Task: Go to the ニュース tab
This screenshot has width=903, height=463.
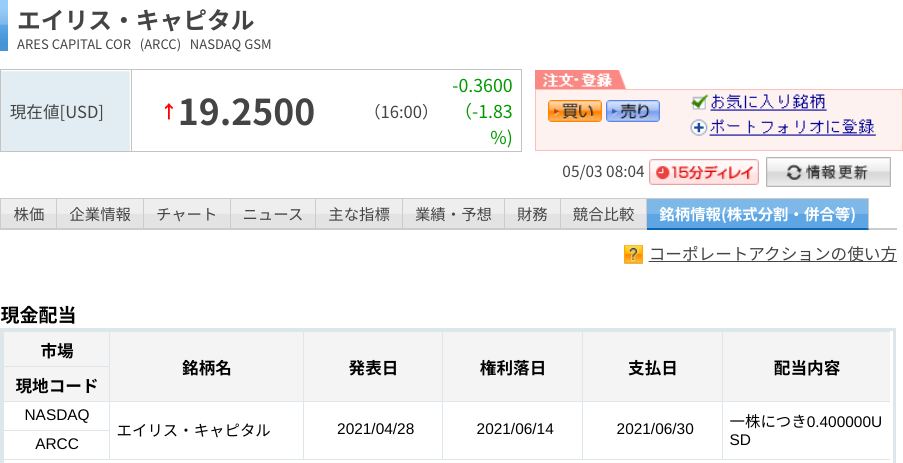Action: [273, 214]
